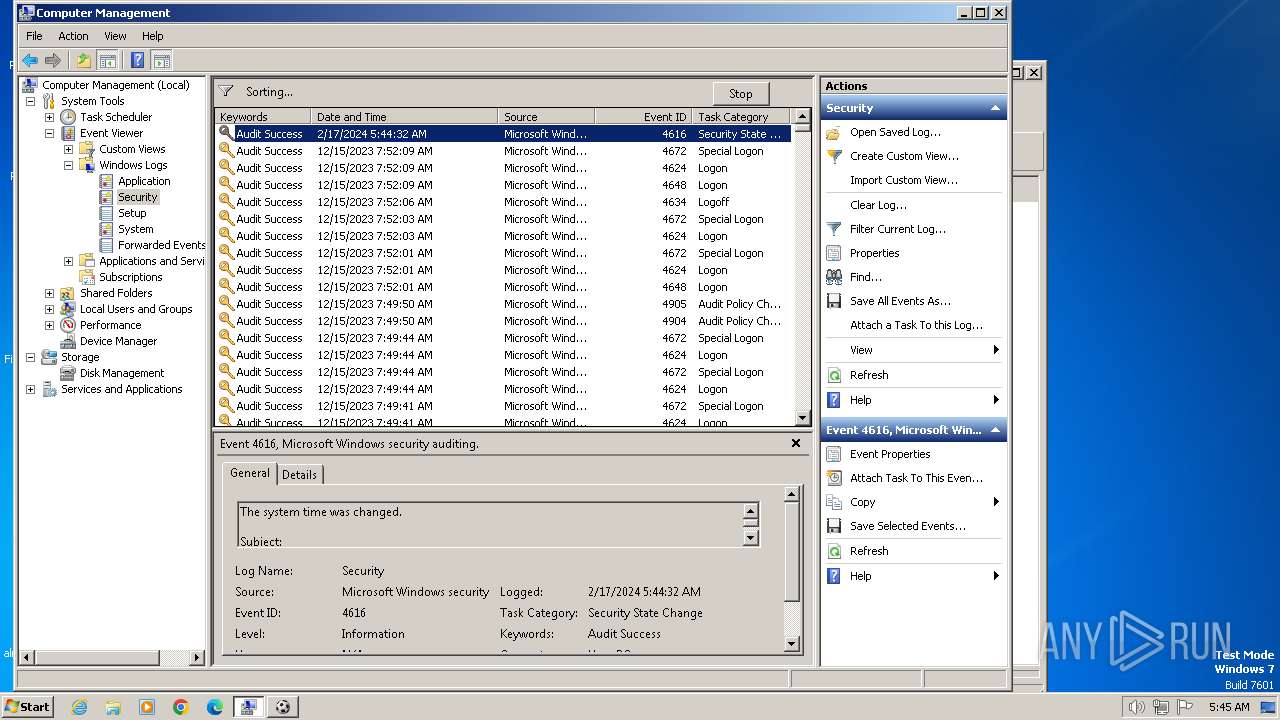Screen dimensions: 1280x720
Task: Click Clear Log in the Actions pane
Action: pyautogui.click(x=878, y=205)
